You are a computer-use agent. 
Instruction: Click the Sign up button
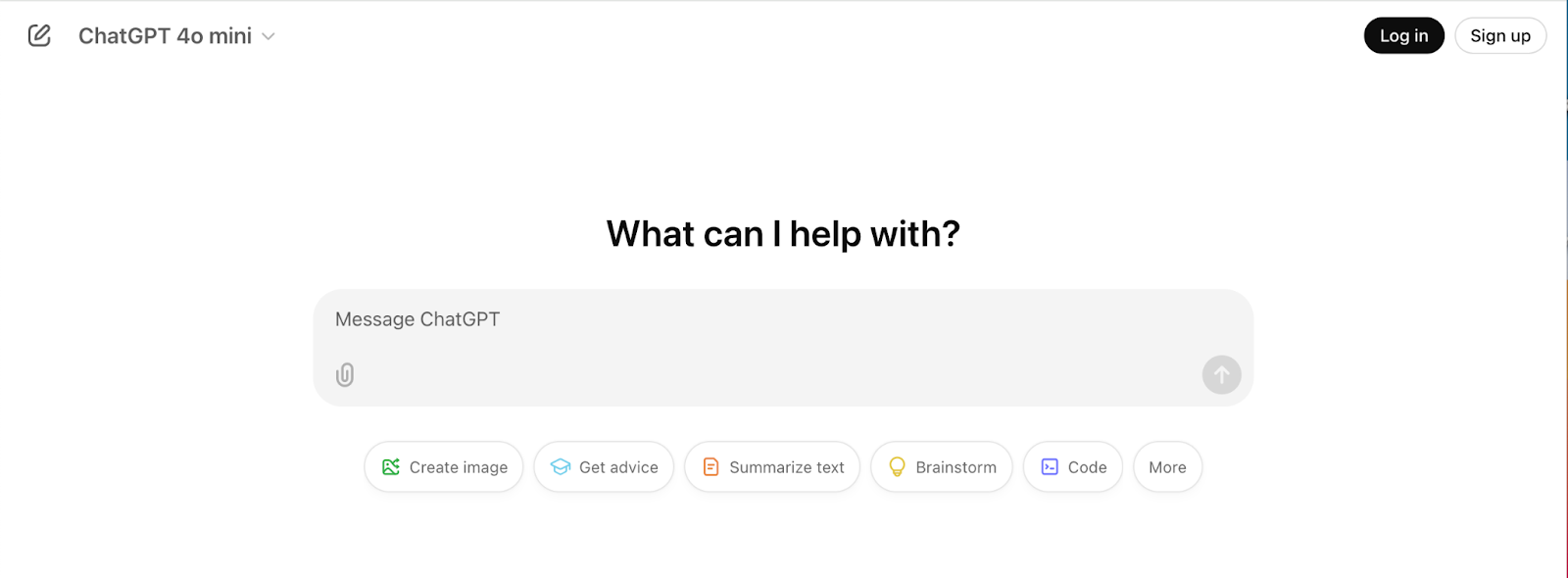[x=1499, y=36]
